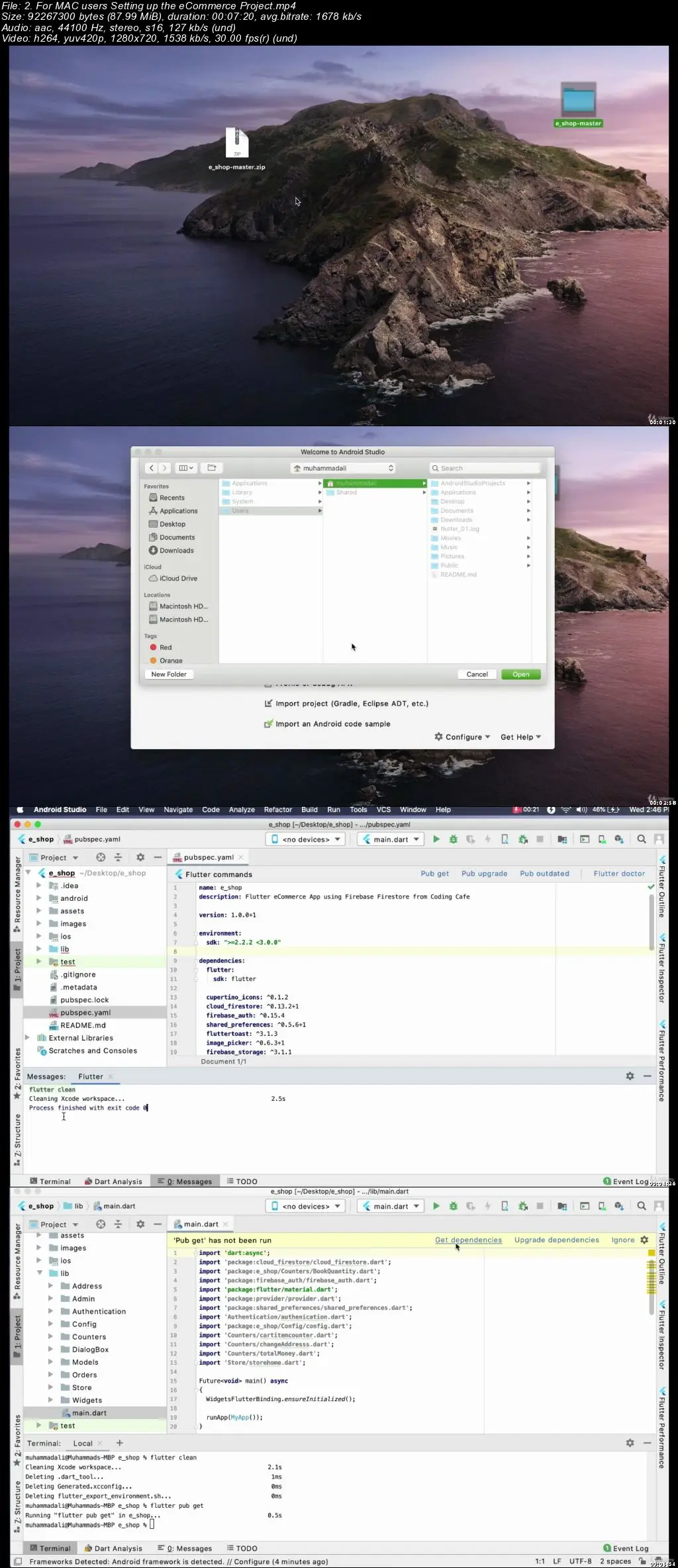The image size is (678, 1568).
Task: Expand the .idea folder in project tree
Action: [38, 886]
